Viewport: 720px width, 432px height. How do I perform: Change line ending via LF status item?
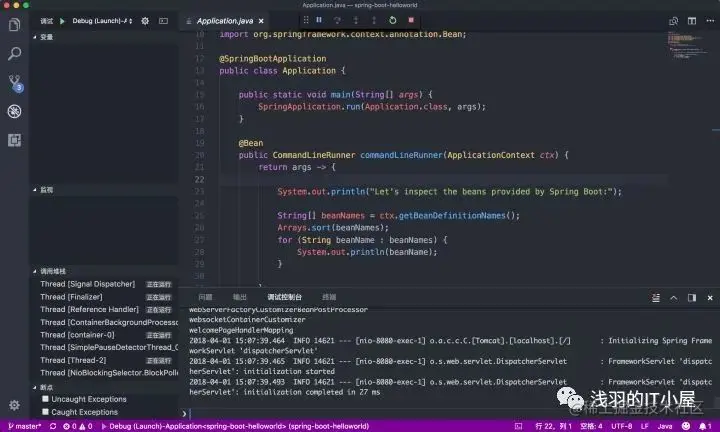pos(645,426)
